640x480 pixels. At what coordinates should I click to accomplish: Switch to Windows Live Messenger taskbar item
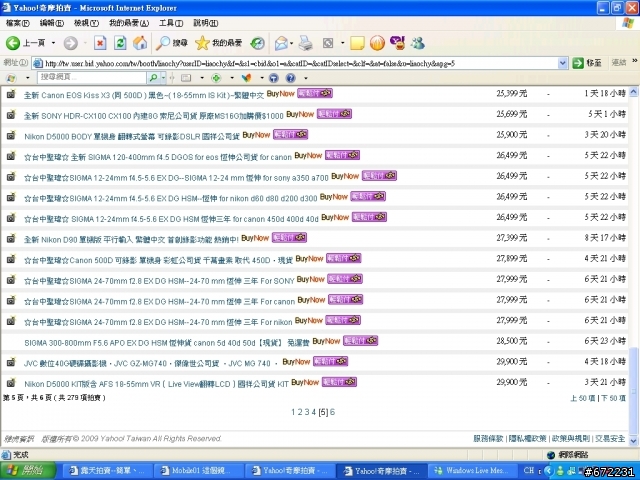pos(472,471)
